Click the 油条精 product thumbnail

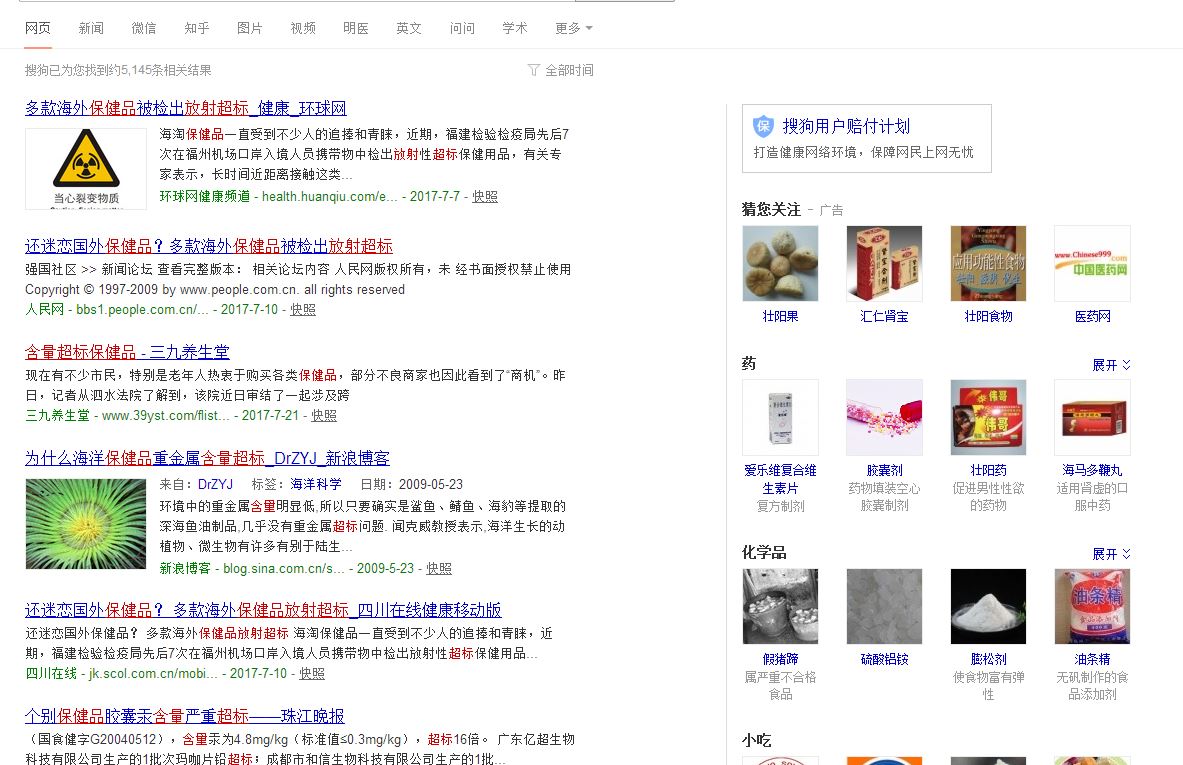tap(1092, 606)
